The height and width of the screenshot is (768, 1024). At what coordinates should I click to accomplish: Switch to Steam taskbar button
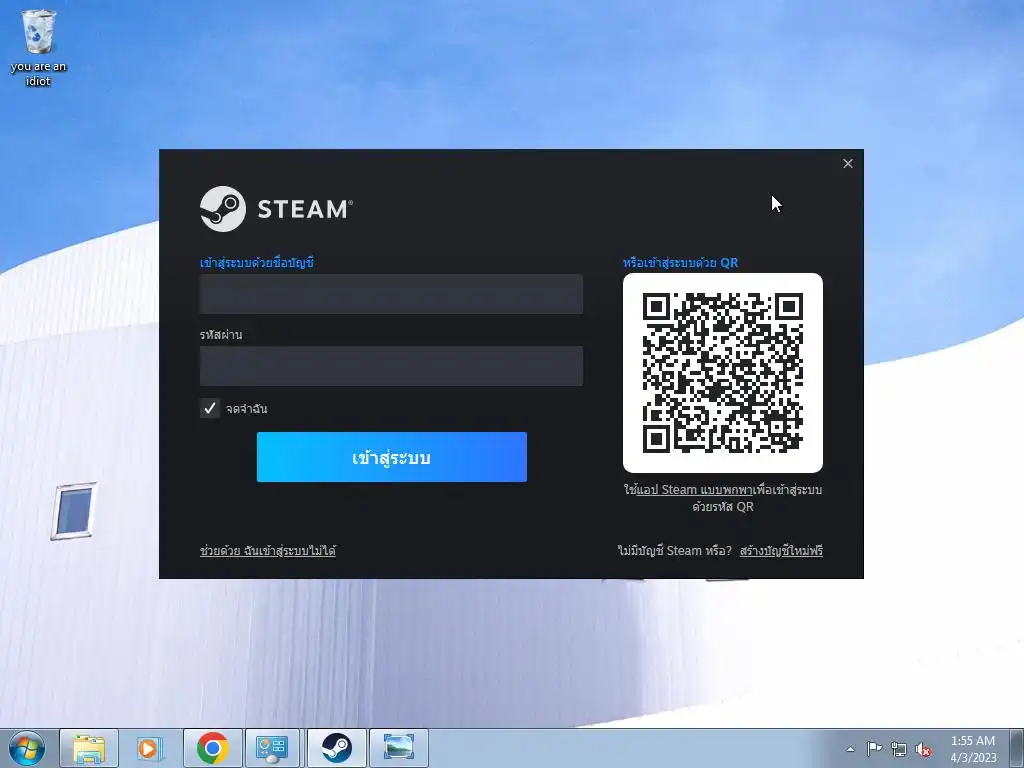(336, 748)
